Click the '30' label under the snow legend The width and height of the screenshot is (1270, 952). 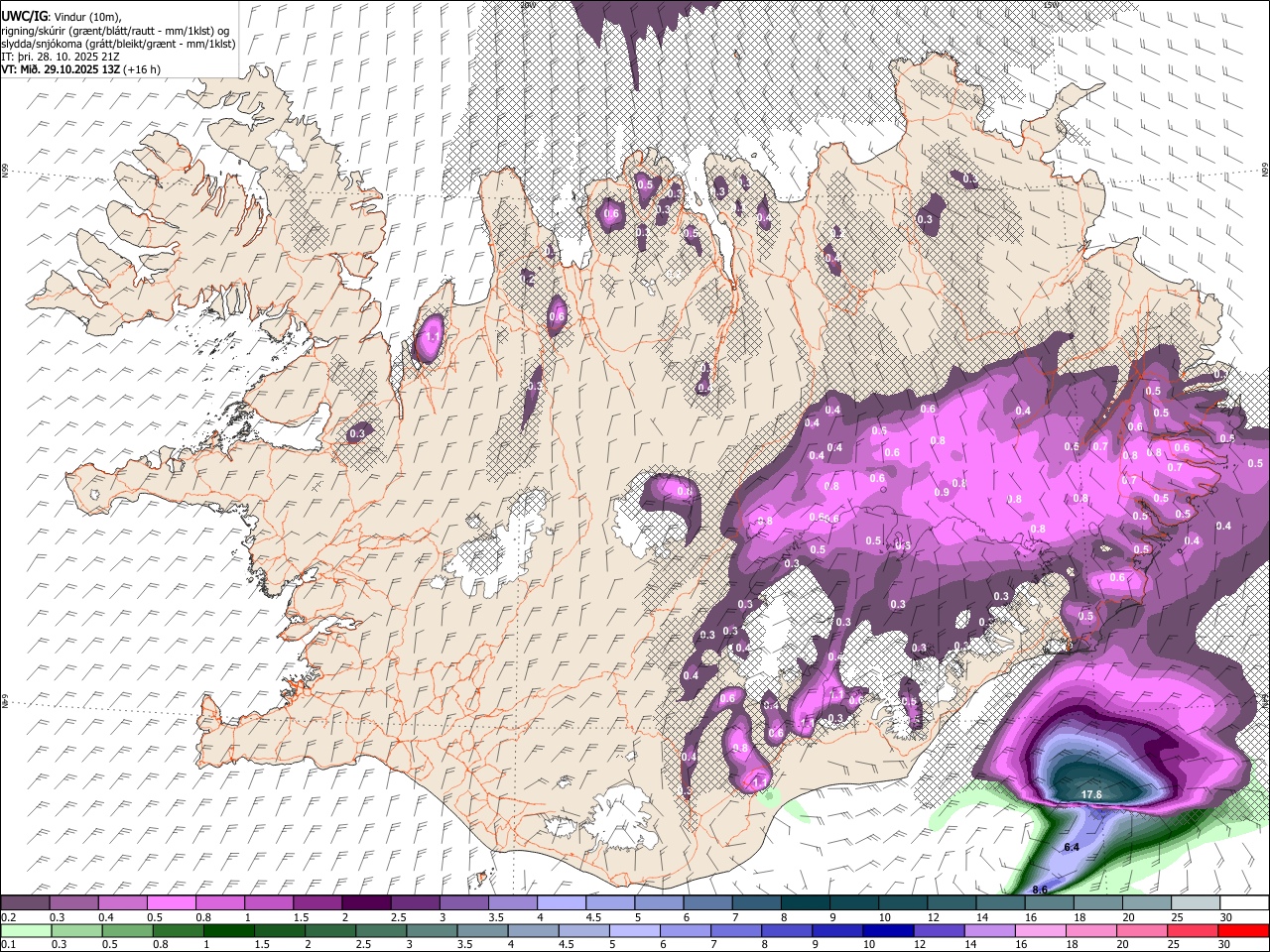pos(1226,917)
